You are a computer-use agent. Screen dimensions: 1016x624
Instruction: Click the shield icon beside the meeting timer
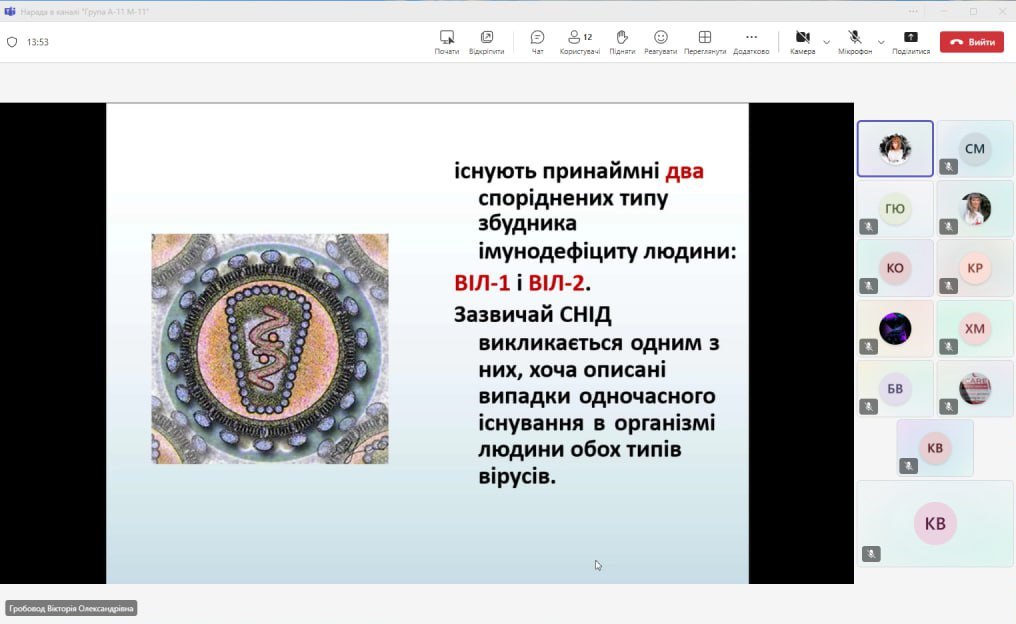point(12,42)
